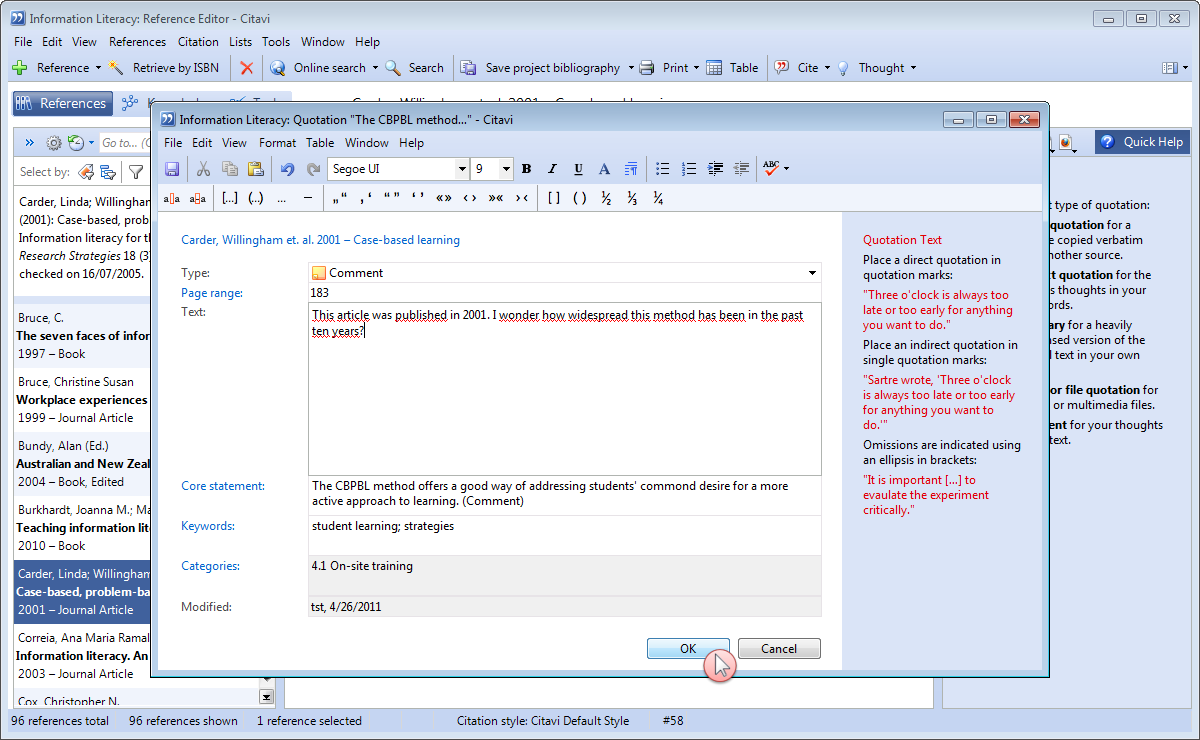The width and height of the screenshot is (1200, 740).
Task: Click the Undo arrow icon
Action: 288,169
